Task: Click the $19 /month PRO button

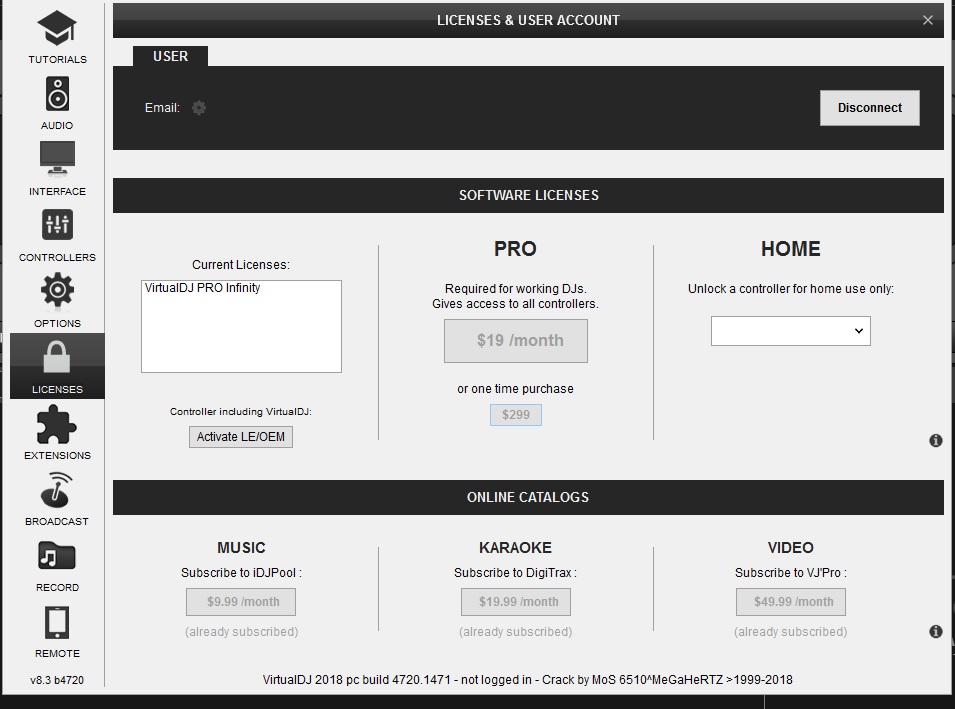Action: pyautogui.click(x=516, y=340)
